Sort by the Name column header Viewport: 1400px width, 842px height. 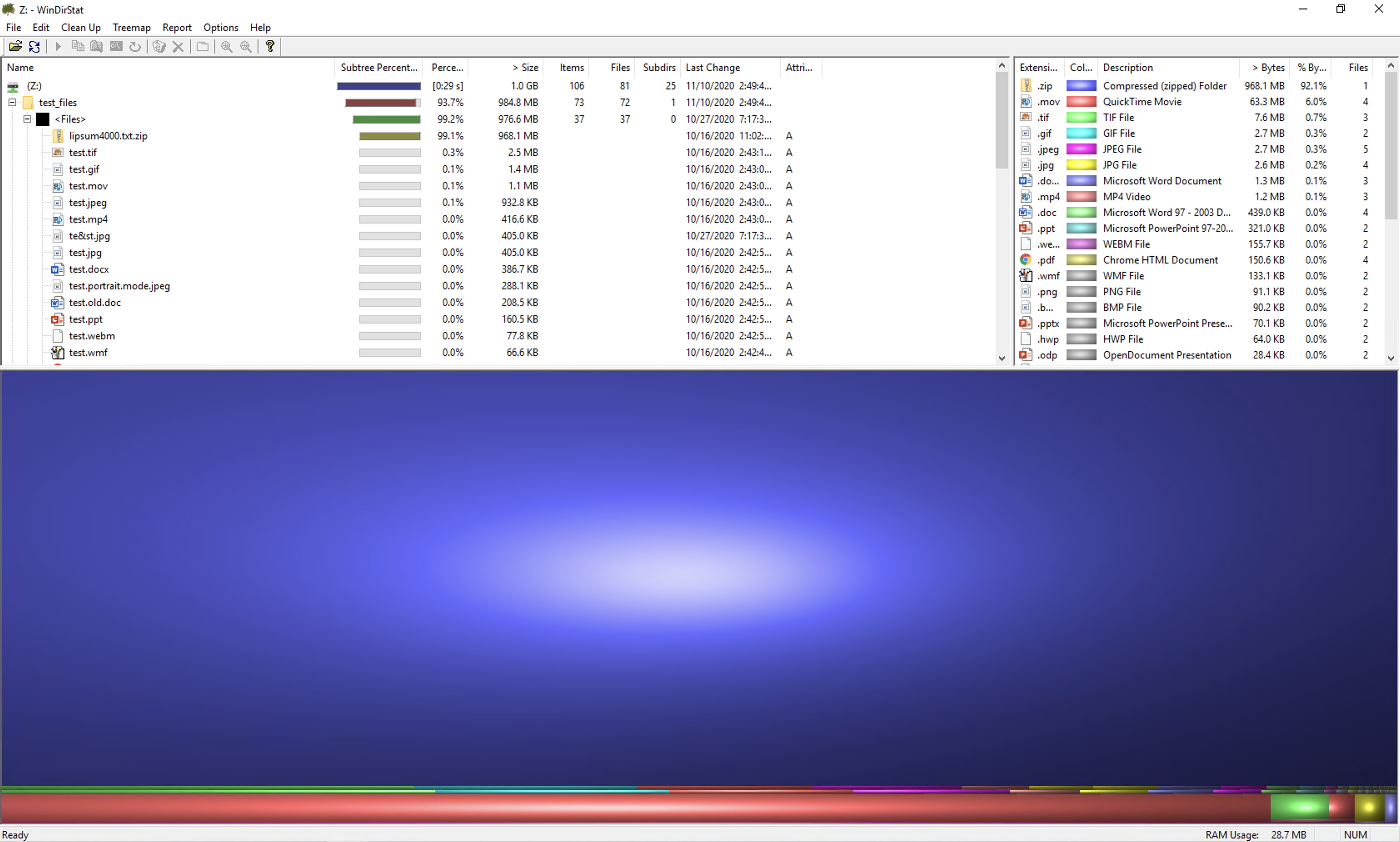tap(168, 68)
